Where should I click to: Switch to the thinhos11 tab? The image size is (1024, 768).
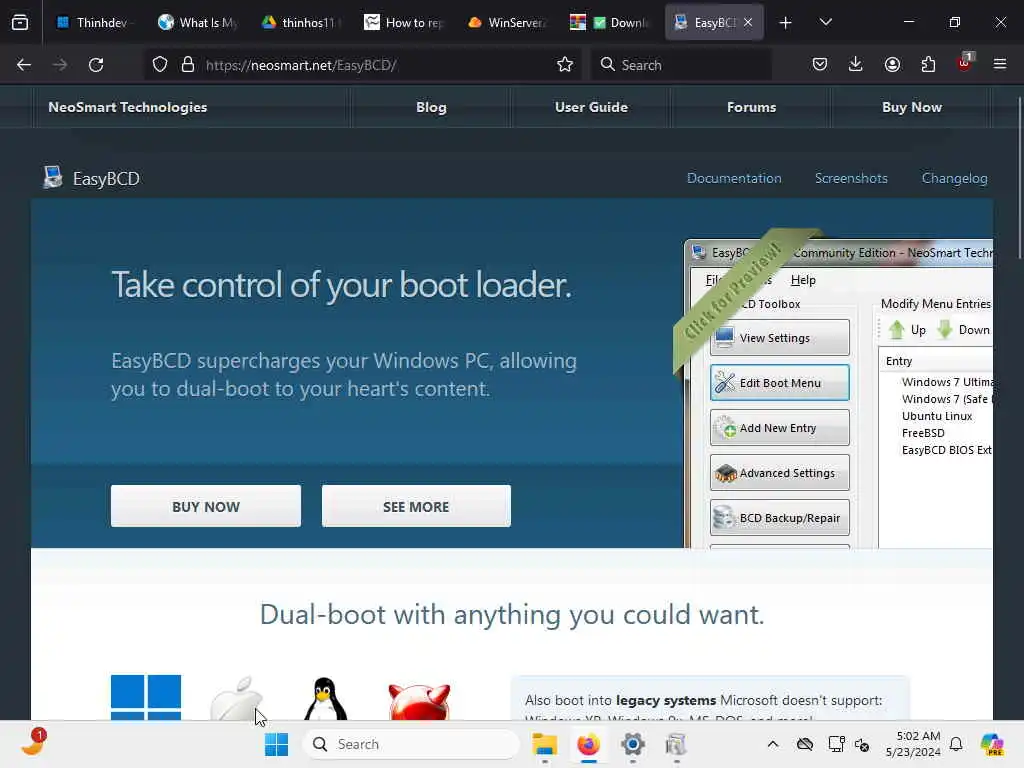click(301, 23)
